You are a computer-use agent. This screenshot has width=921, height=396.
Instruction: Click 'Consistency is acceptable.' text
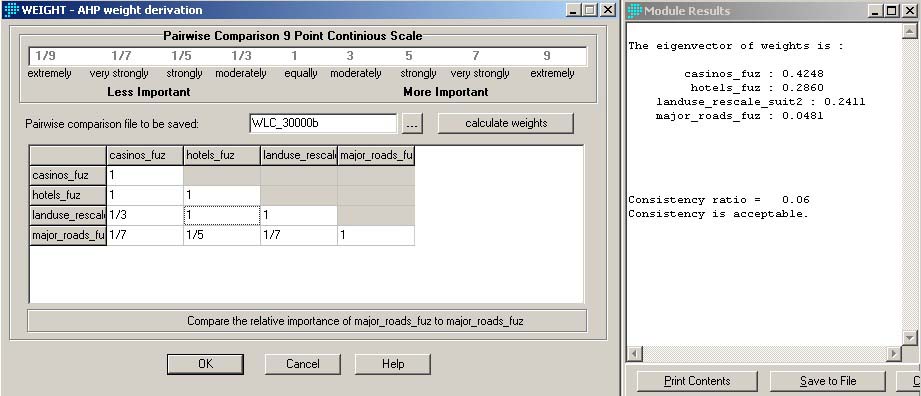(718, 214)
